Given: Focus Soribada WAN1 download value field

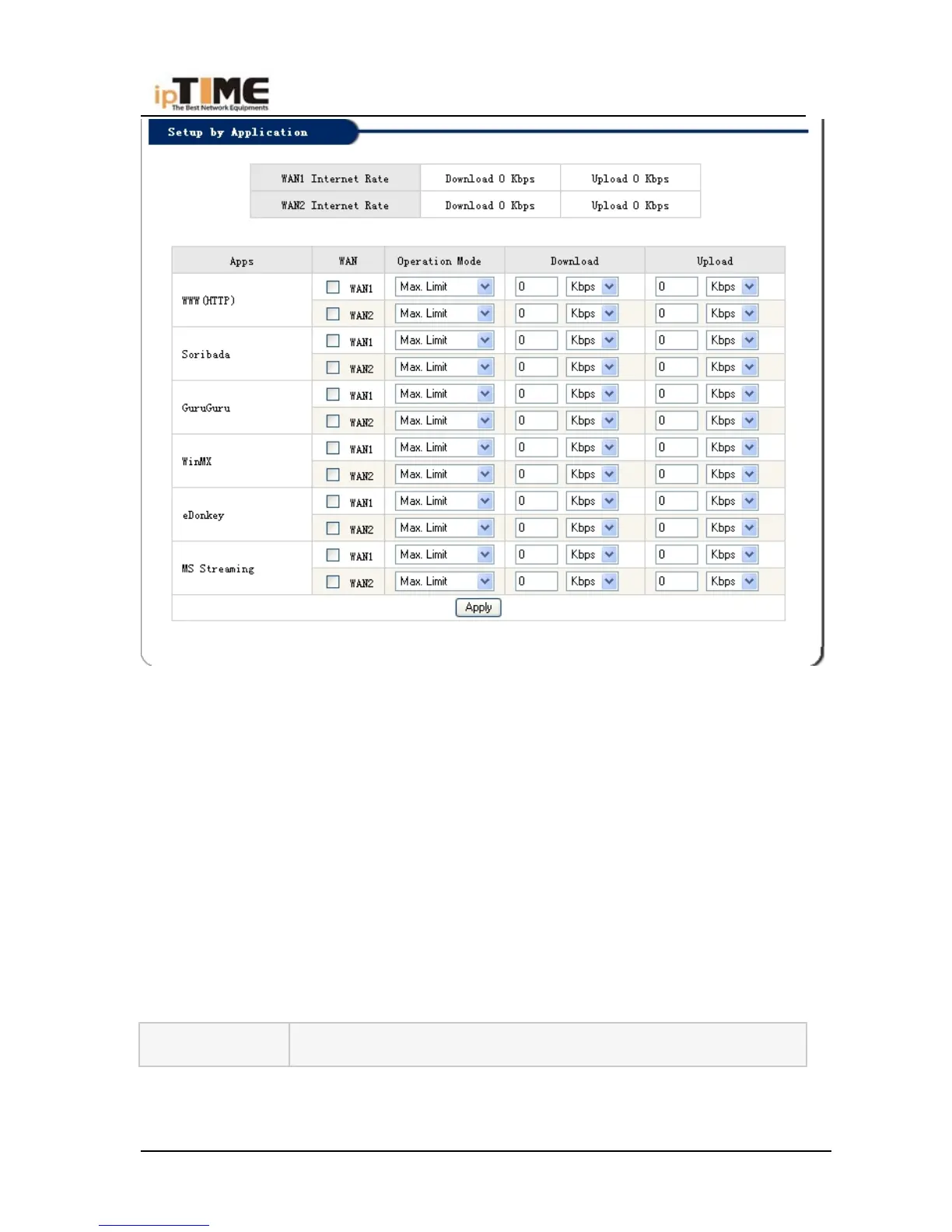Looking at the screenshot, I should pyautogui.click(x=537, y=341).
